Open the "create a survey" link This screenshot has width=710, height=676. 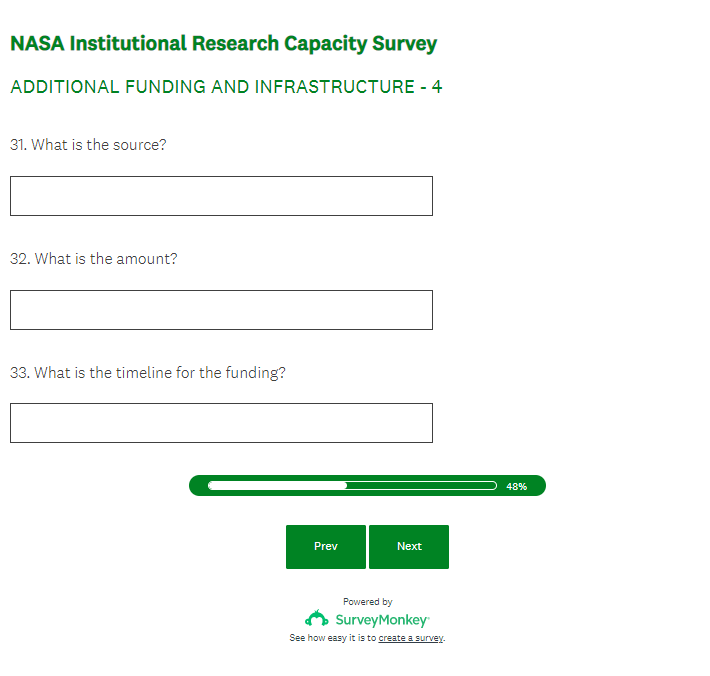pos(411,638)
